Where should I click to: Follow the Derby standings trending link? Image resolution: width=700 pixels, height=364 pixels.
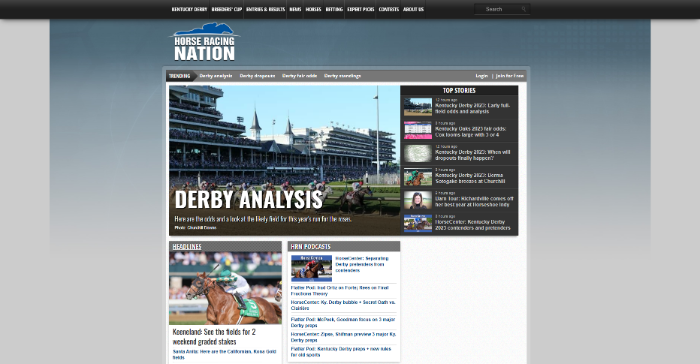tap(342, 76)
